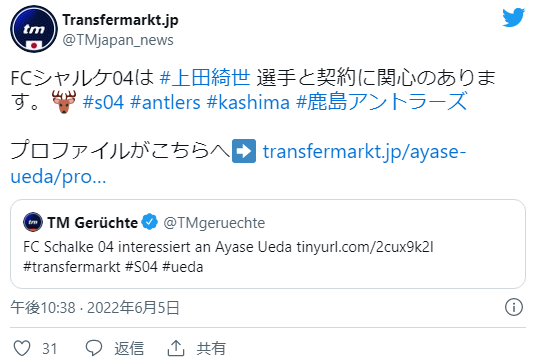The height and width of the screenshot is (364, 539).
Task: Open the @TMjapan_news handle
Action: (118, 40)
